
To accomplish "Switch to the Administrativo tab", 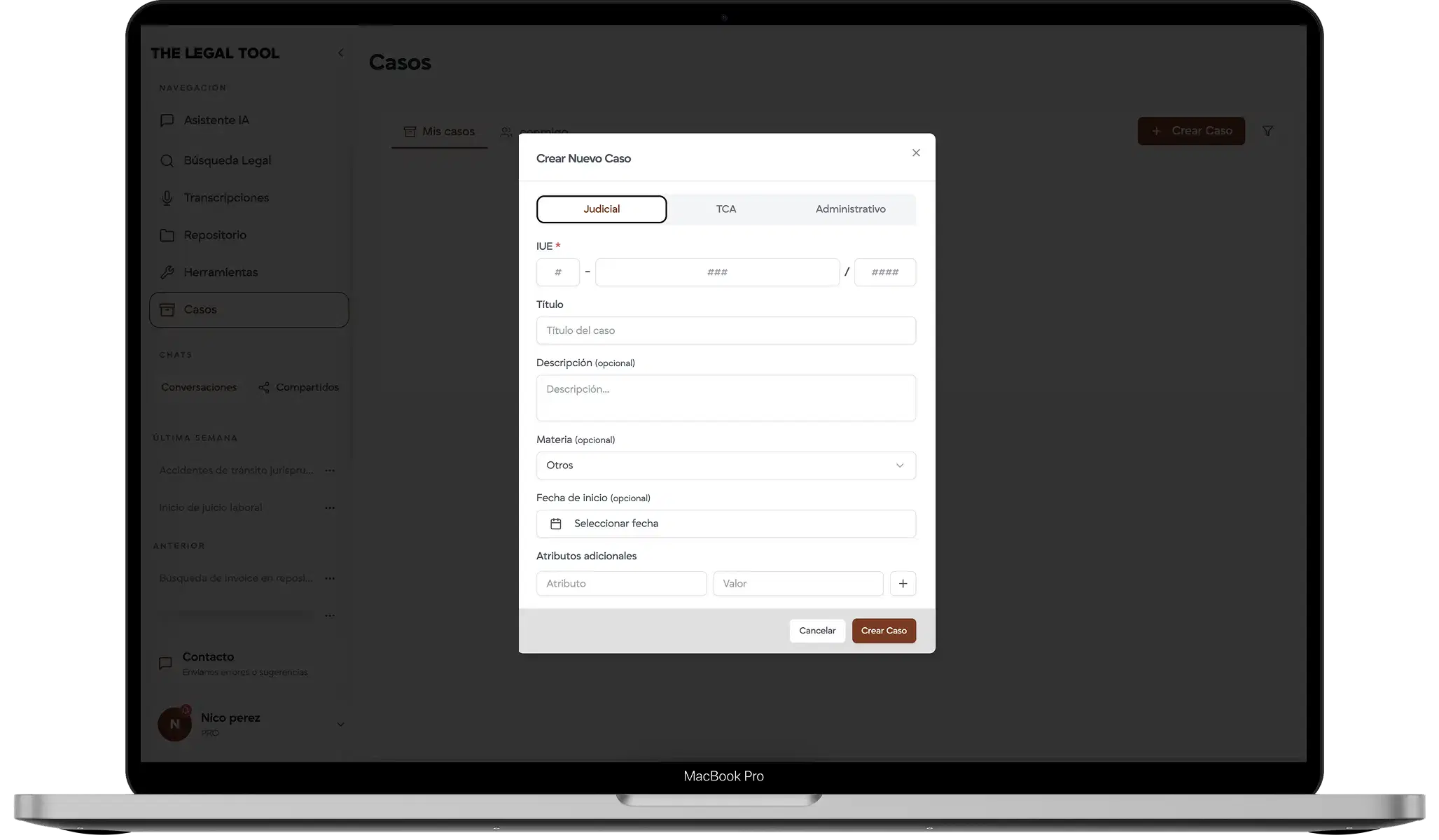I will [x=850, y=209].
